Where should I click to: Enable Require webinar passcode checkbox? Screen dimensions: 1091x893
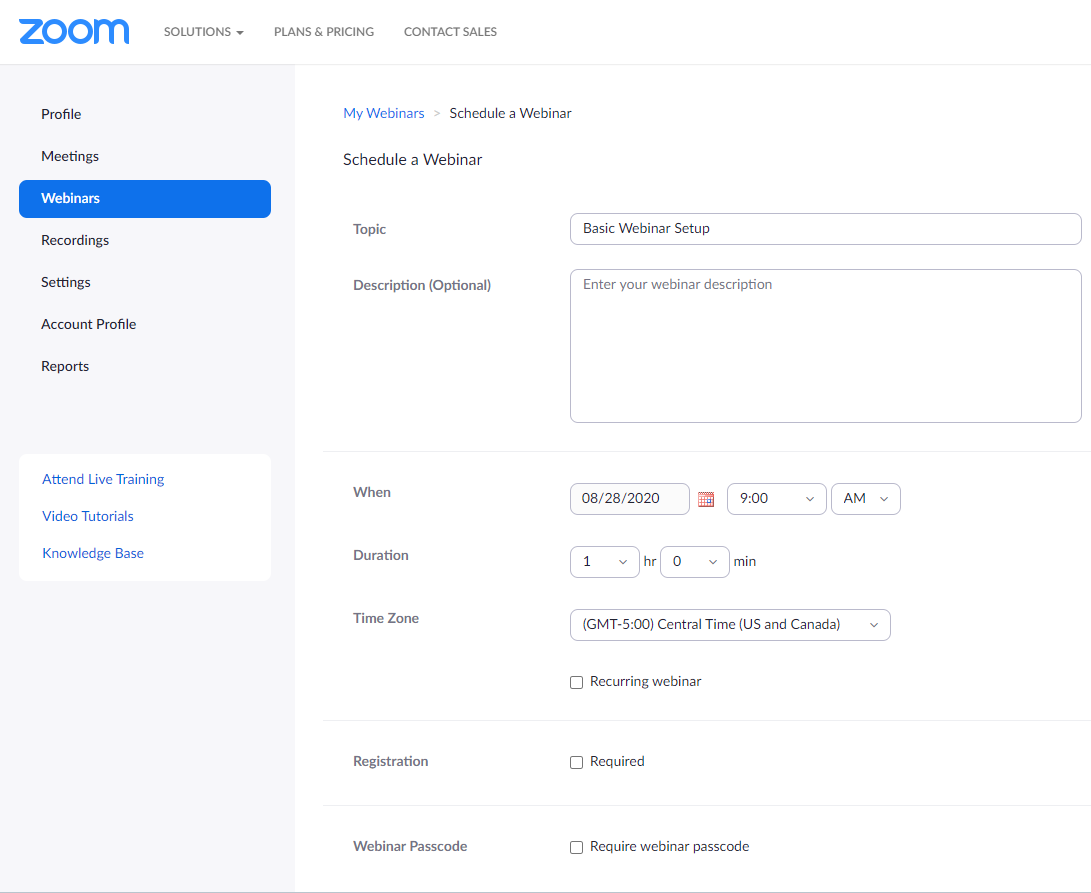pos(576,847)
